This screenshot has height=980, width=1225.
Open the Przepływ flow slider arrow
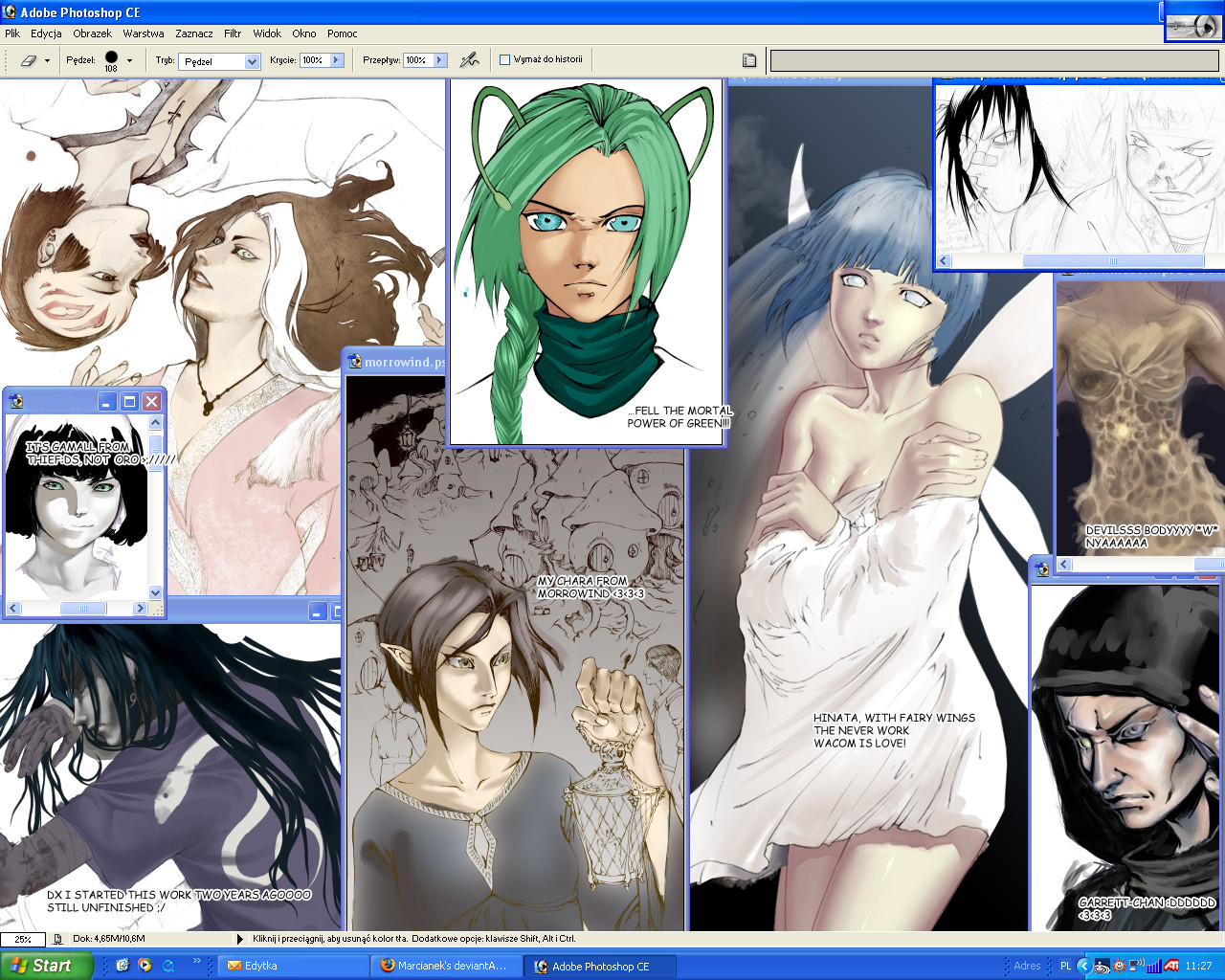click(440, 60)
